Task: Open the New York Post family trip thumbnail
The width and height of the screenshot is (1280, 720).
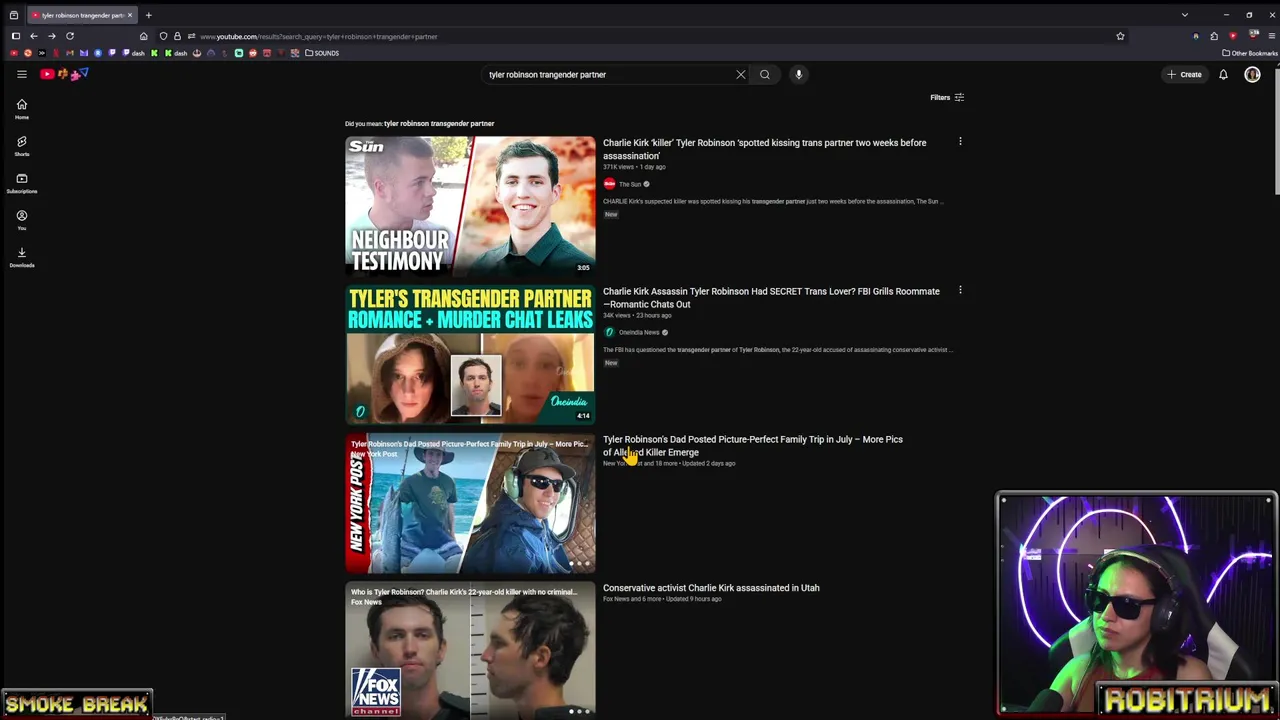Action: click(470, 503)
